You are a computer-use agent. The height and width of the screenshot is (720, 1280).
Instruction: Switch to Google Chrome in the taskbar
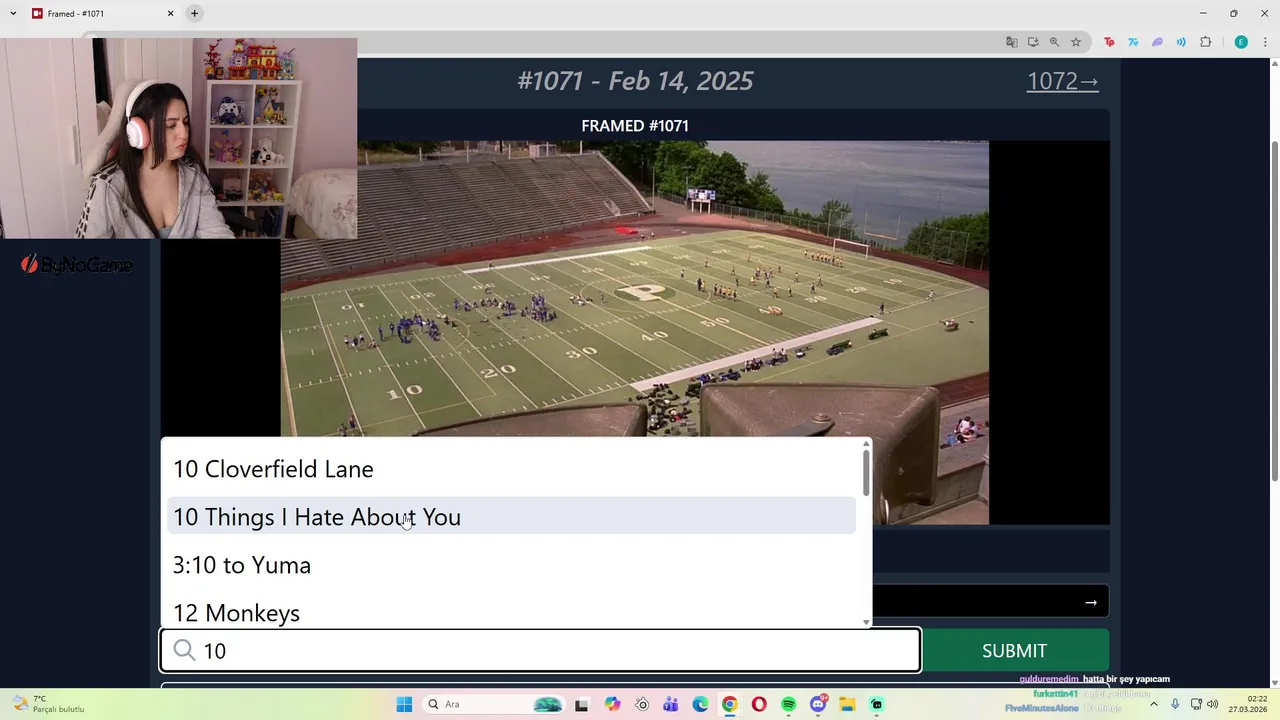tap(730, 704)
